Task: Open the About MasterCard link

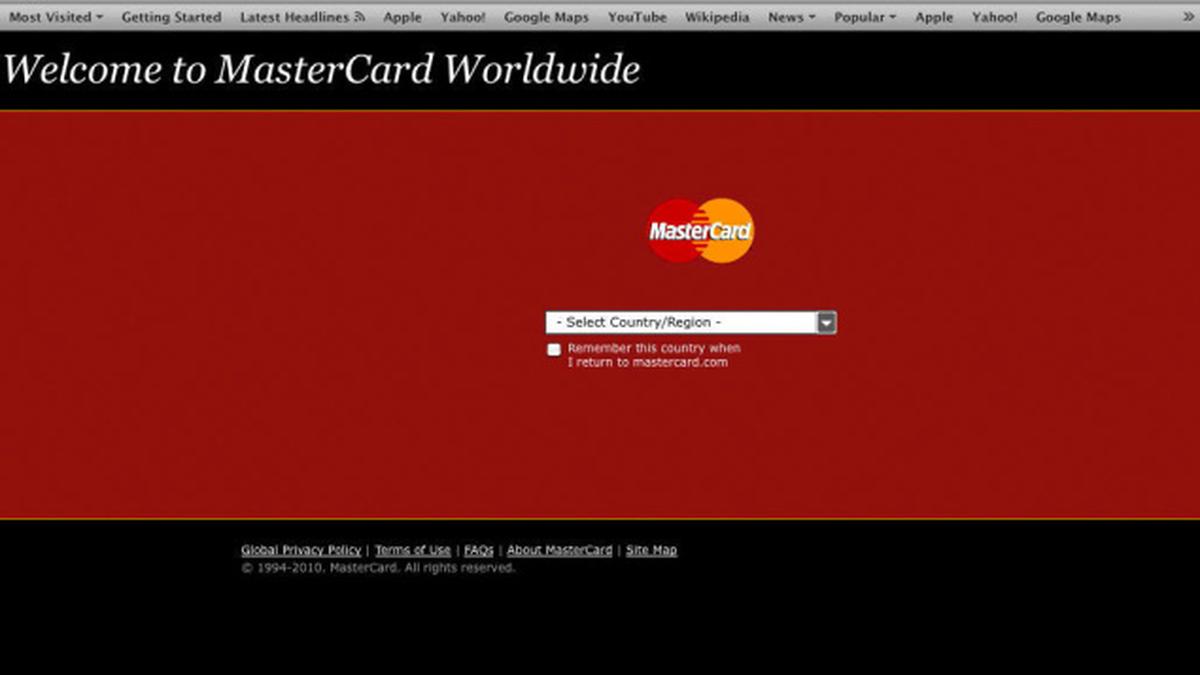Action: (x=559, y=550)
